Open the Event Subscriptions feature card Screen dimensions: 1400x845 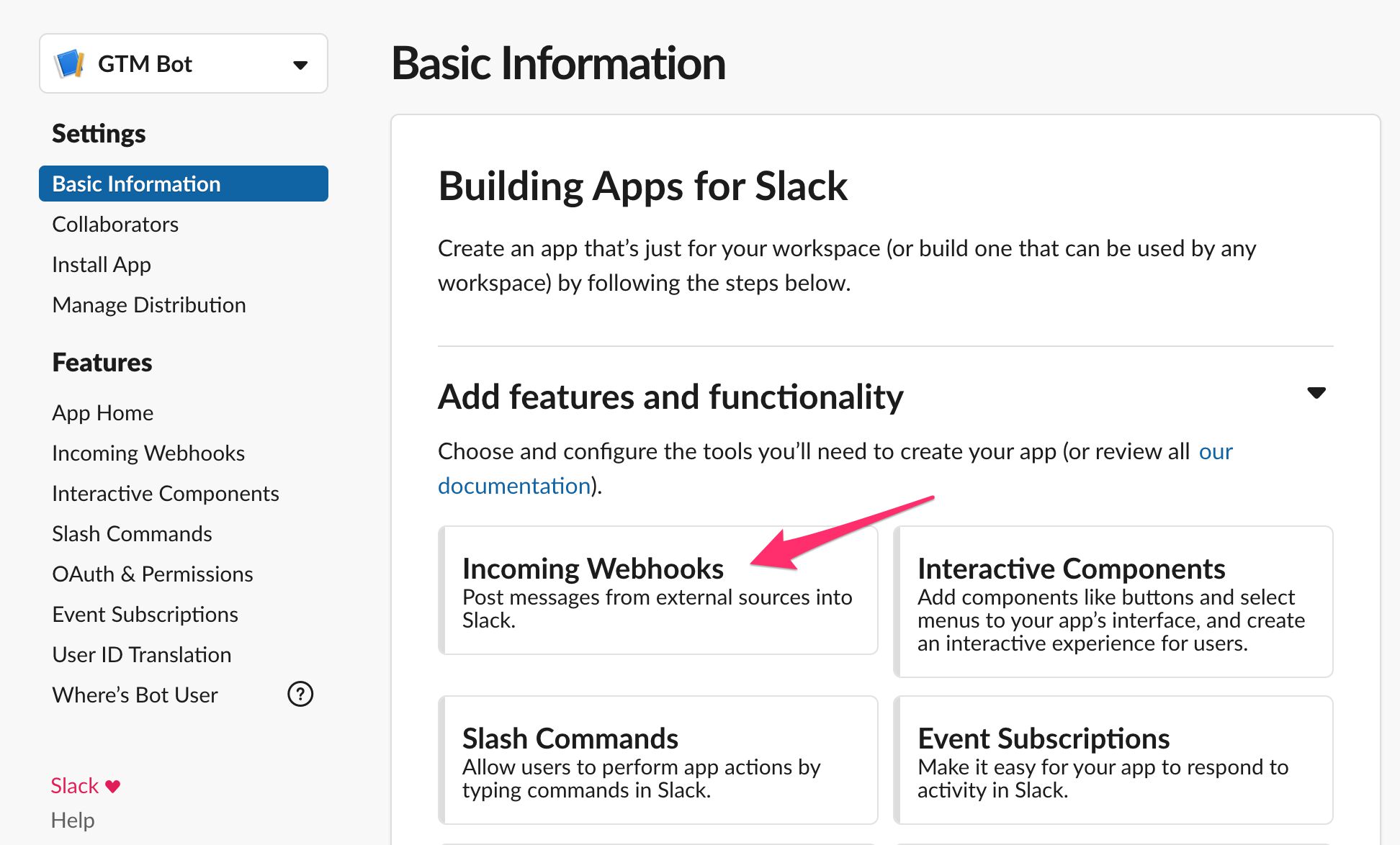click(x=1113, y=760)
